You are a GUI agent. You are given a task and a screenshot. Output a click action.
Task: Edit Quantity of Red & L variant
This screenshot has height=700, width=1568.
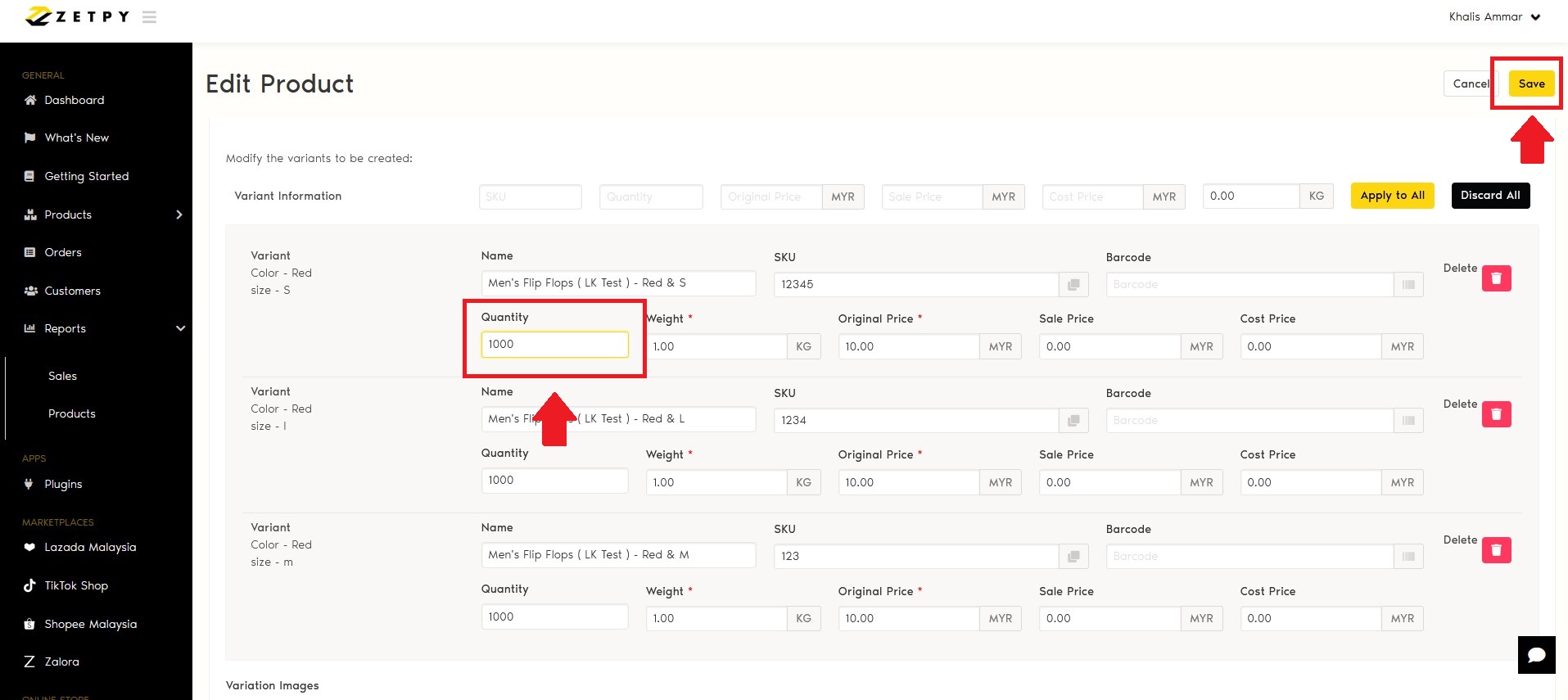coord(554,481)
